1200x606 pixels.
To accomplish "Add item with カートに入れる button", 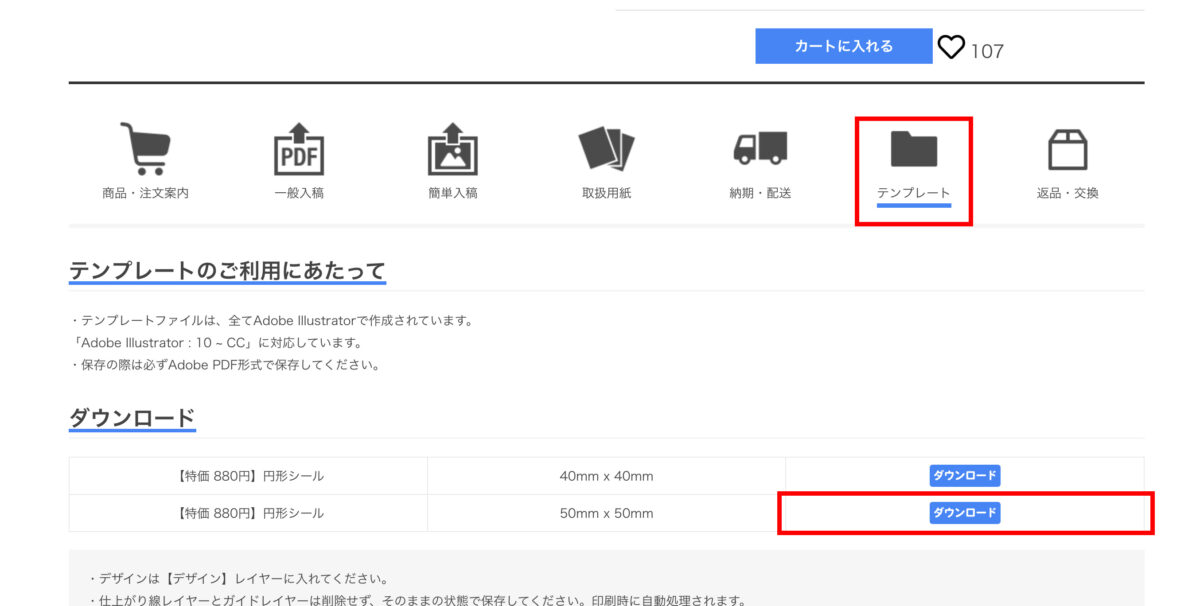I will click(844, 46).
